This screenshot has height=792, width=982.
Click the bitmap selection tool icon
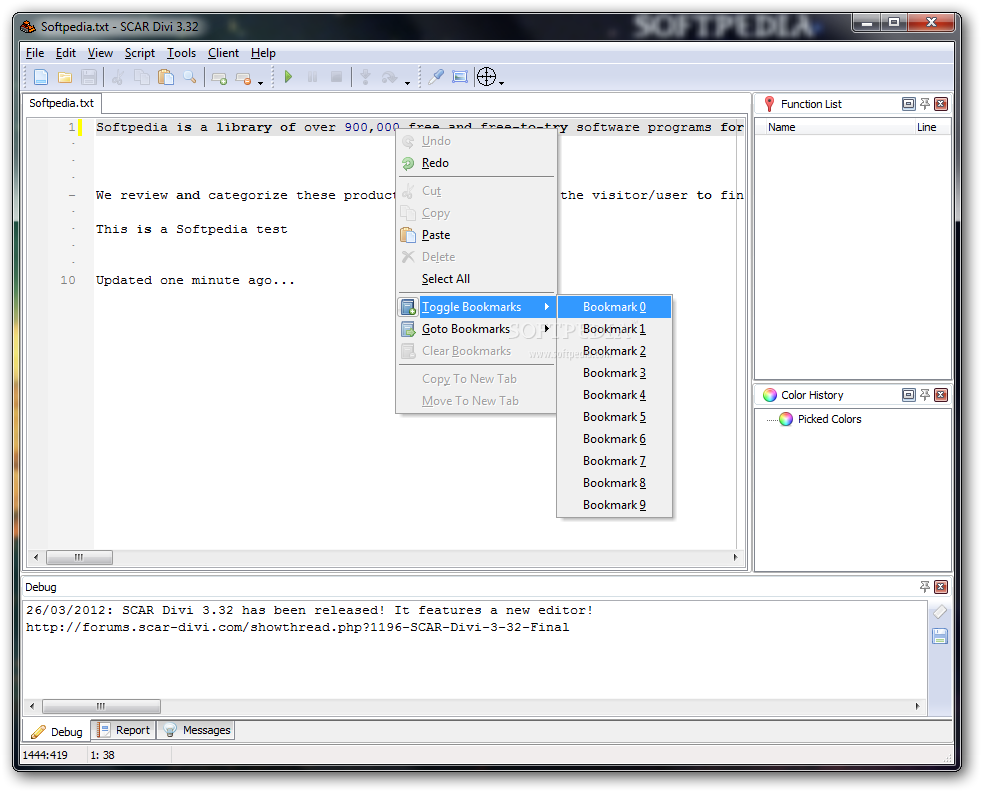point(460,77)
